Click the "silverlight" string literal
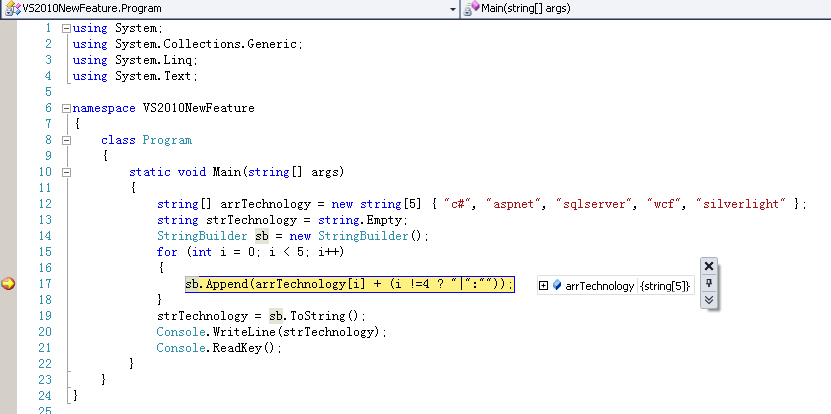This screenshot has width=831, height=414. (741, 204)
